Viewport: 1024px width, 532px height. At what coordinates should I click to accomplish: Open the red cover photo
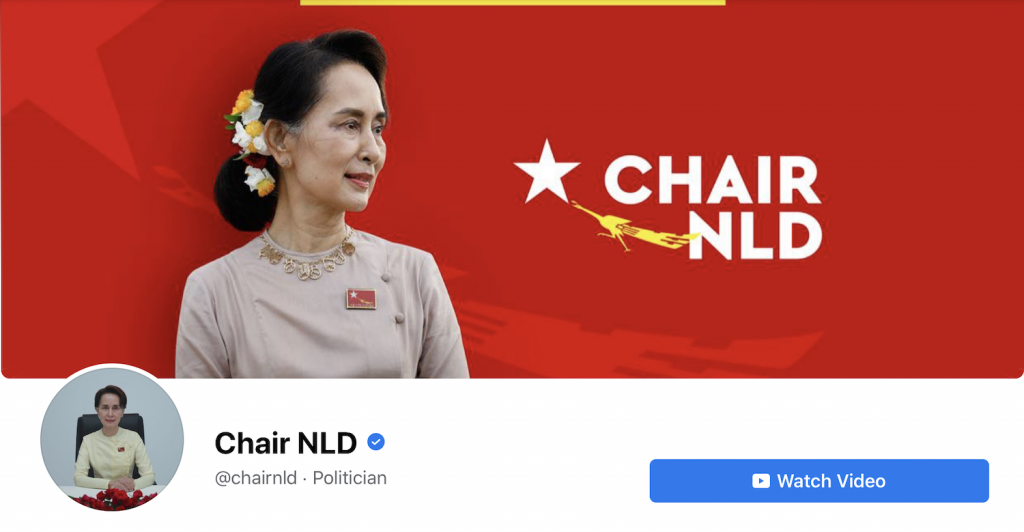[512, 189]
